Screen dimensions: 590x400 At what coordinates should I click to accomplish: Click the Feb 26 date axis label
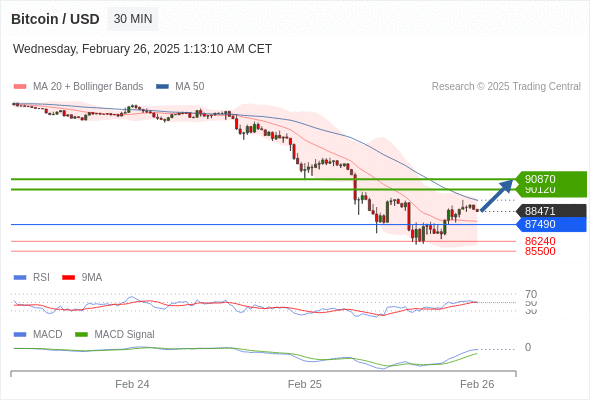(x=477, y=384)
